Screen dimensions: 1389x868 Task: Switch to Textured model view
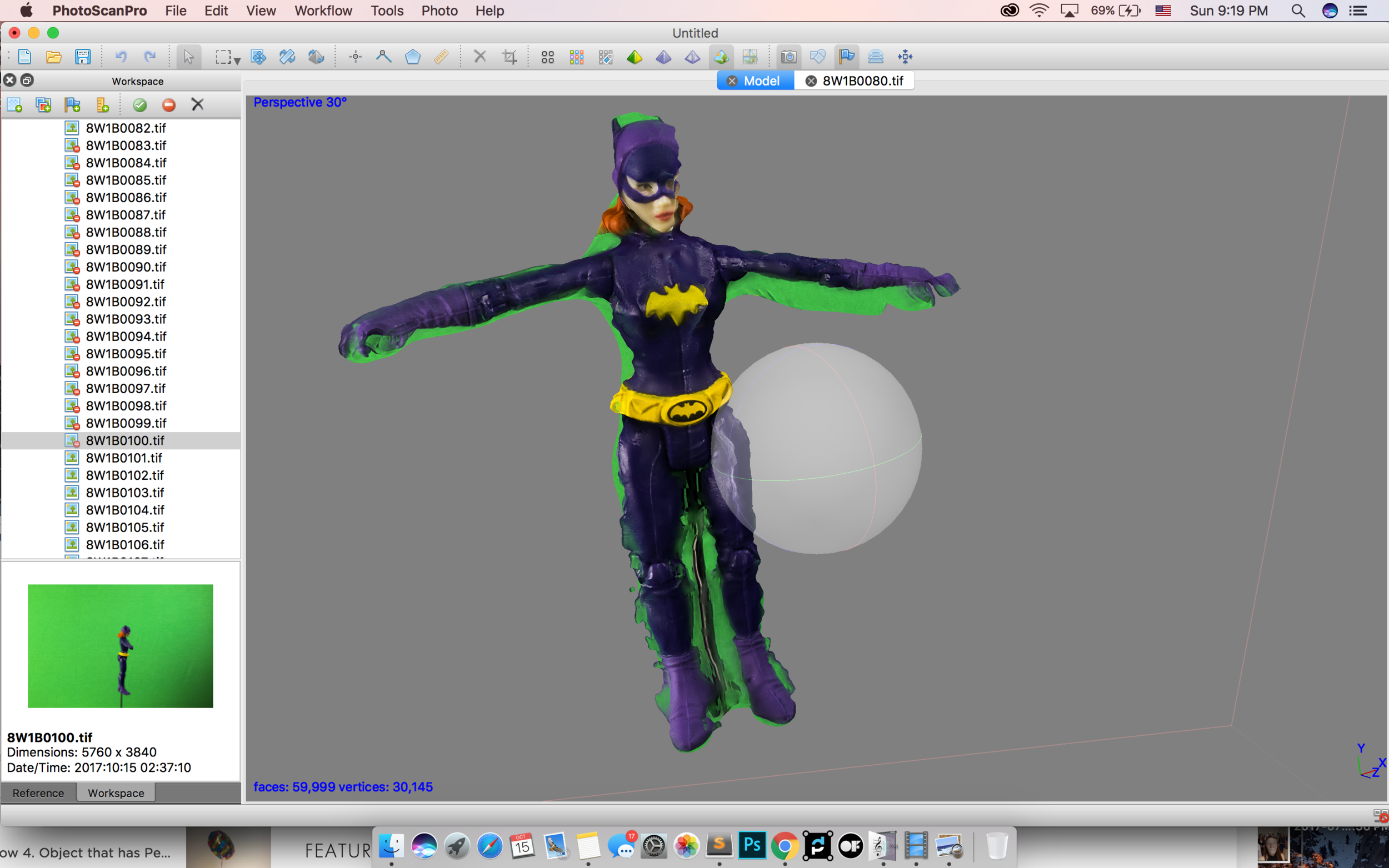721,56
